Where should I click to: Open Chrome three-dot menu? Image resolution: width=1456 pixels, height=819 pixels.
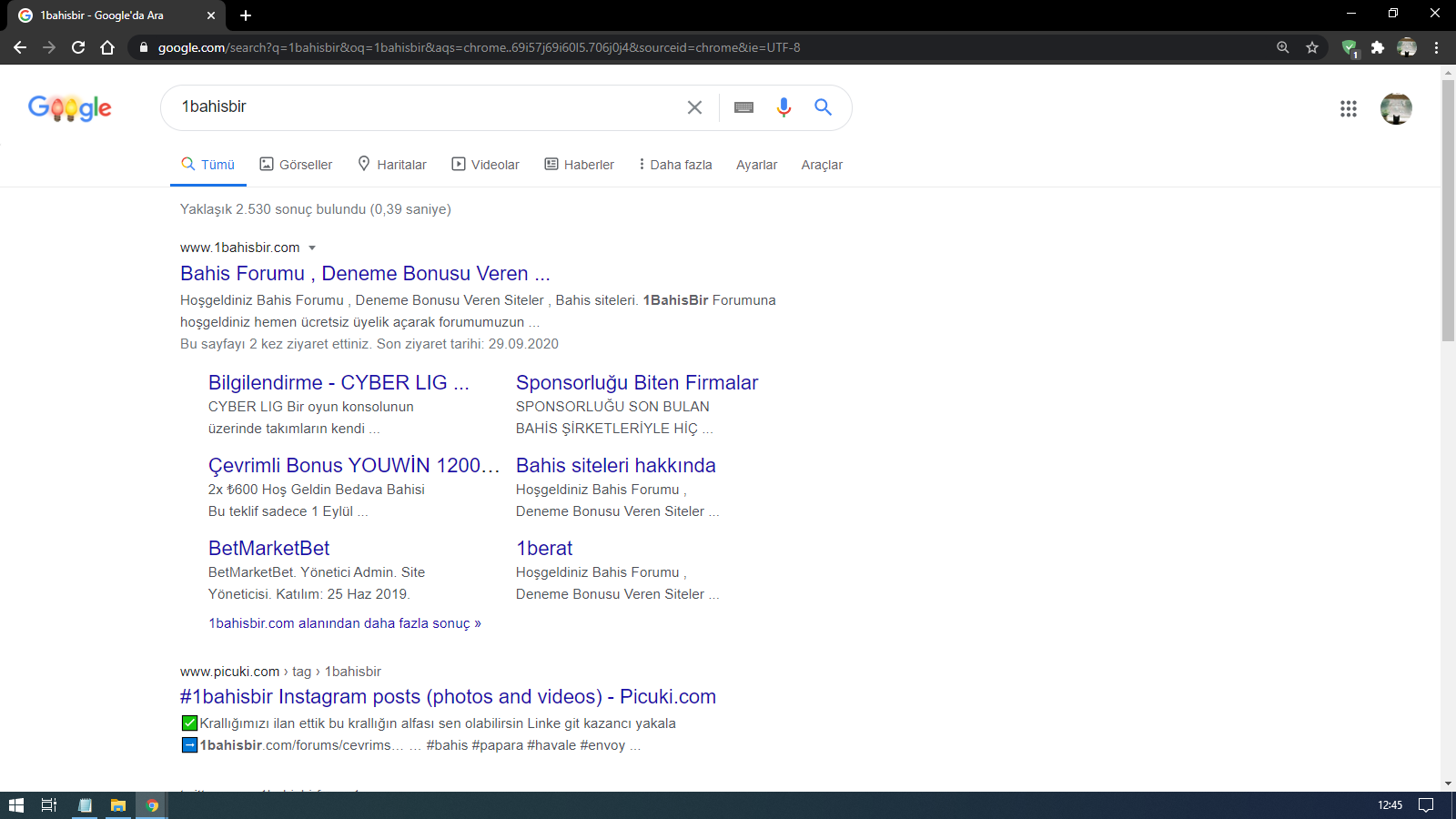[1436, 47]
